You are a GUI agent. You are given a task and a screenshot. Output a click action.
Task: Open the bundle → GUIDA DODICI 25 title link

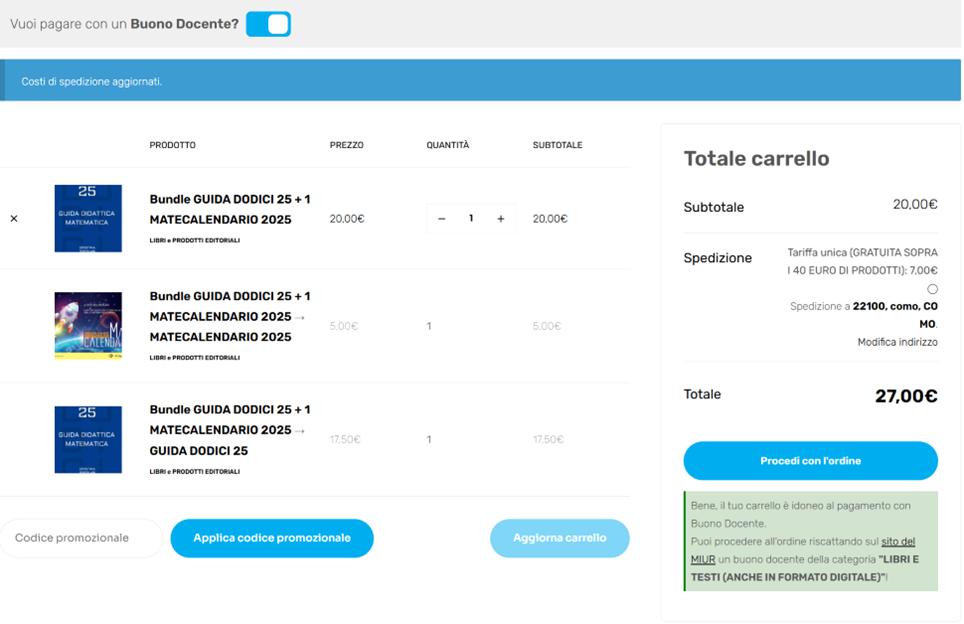click(x=230, y=430)
